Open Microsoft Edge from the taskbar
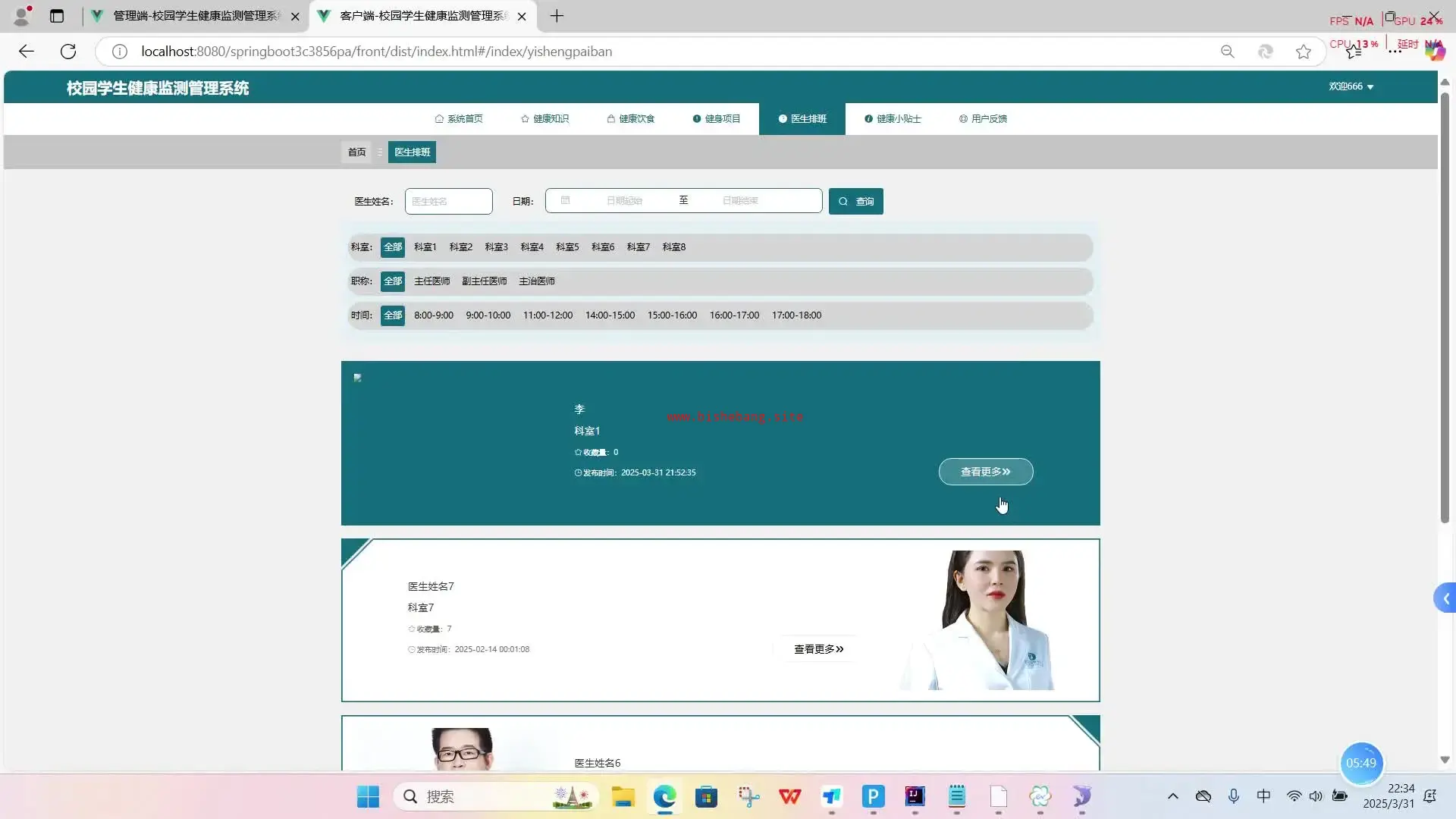Screen dimensions: 1456x819 click(664, 796)
